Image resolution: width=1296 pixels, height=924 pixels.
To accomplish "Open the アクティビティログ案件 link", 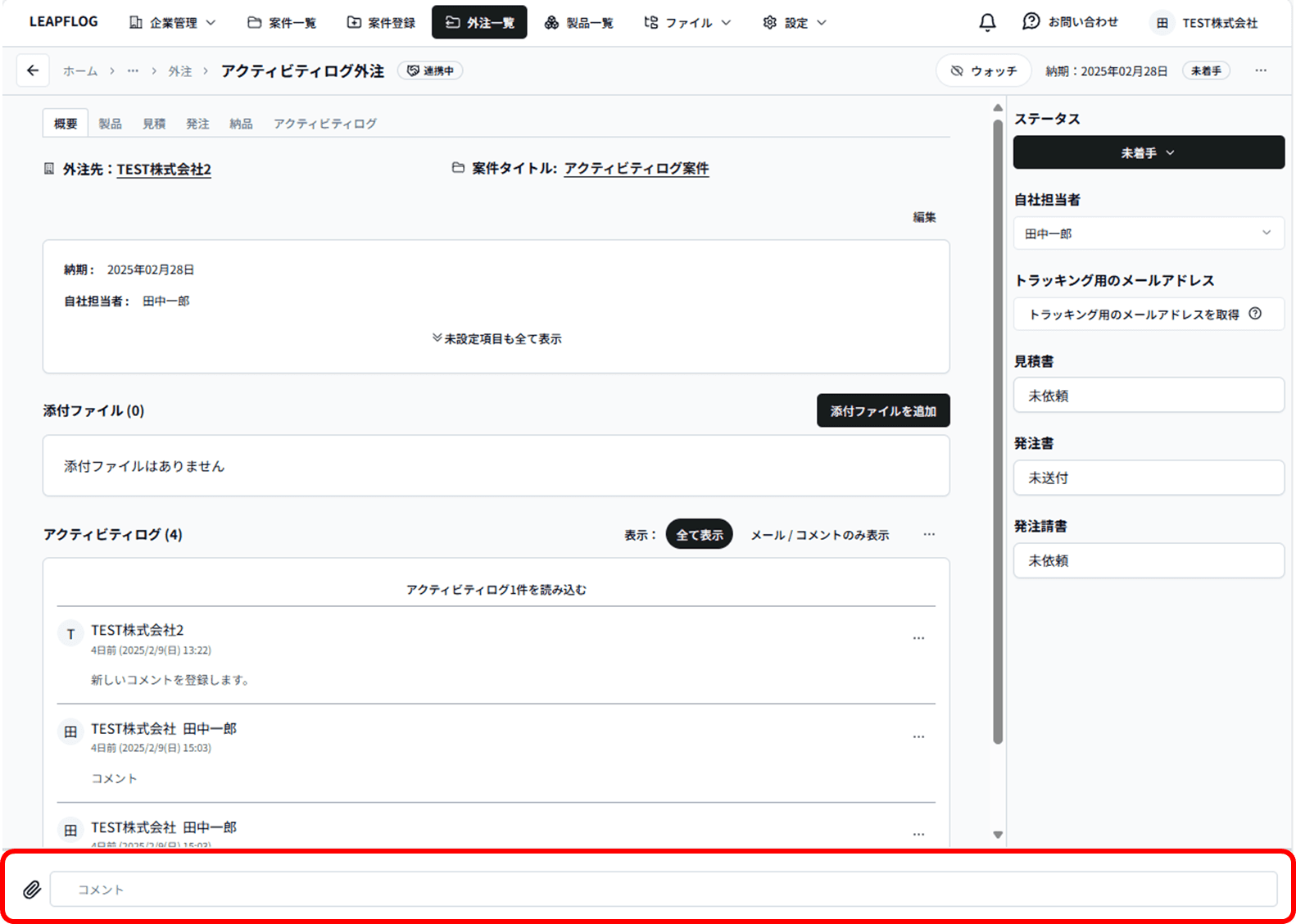I will (x=636, y=169).
